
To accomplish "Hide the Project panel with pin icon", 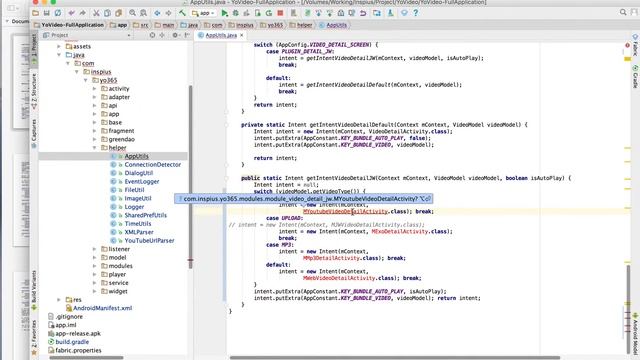I will pyautogui.click(x=187, y=35).
